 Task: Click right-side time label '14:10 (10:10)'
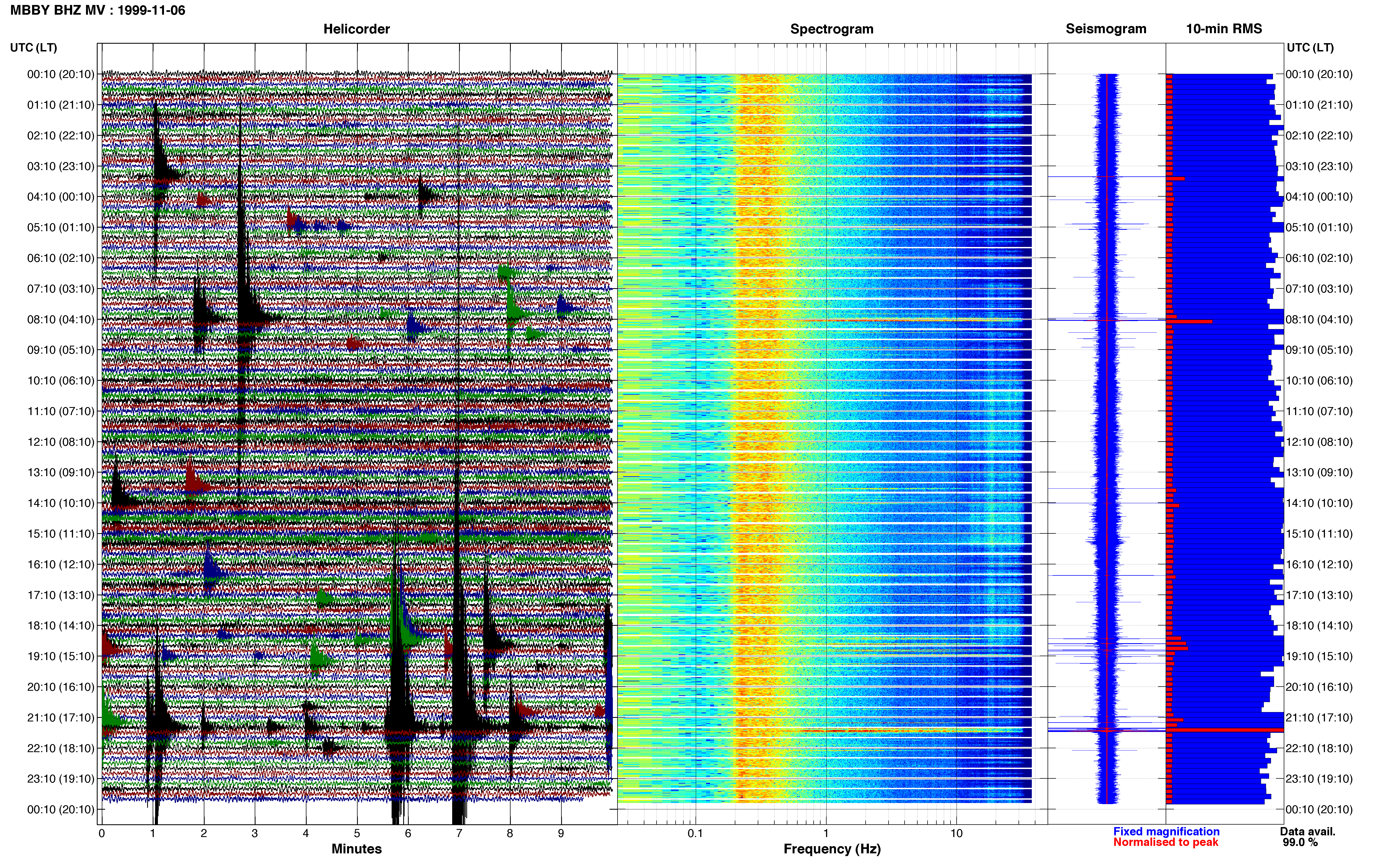pyautogui.click(x=1319, y=504)
